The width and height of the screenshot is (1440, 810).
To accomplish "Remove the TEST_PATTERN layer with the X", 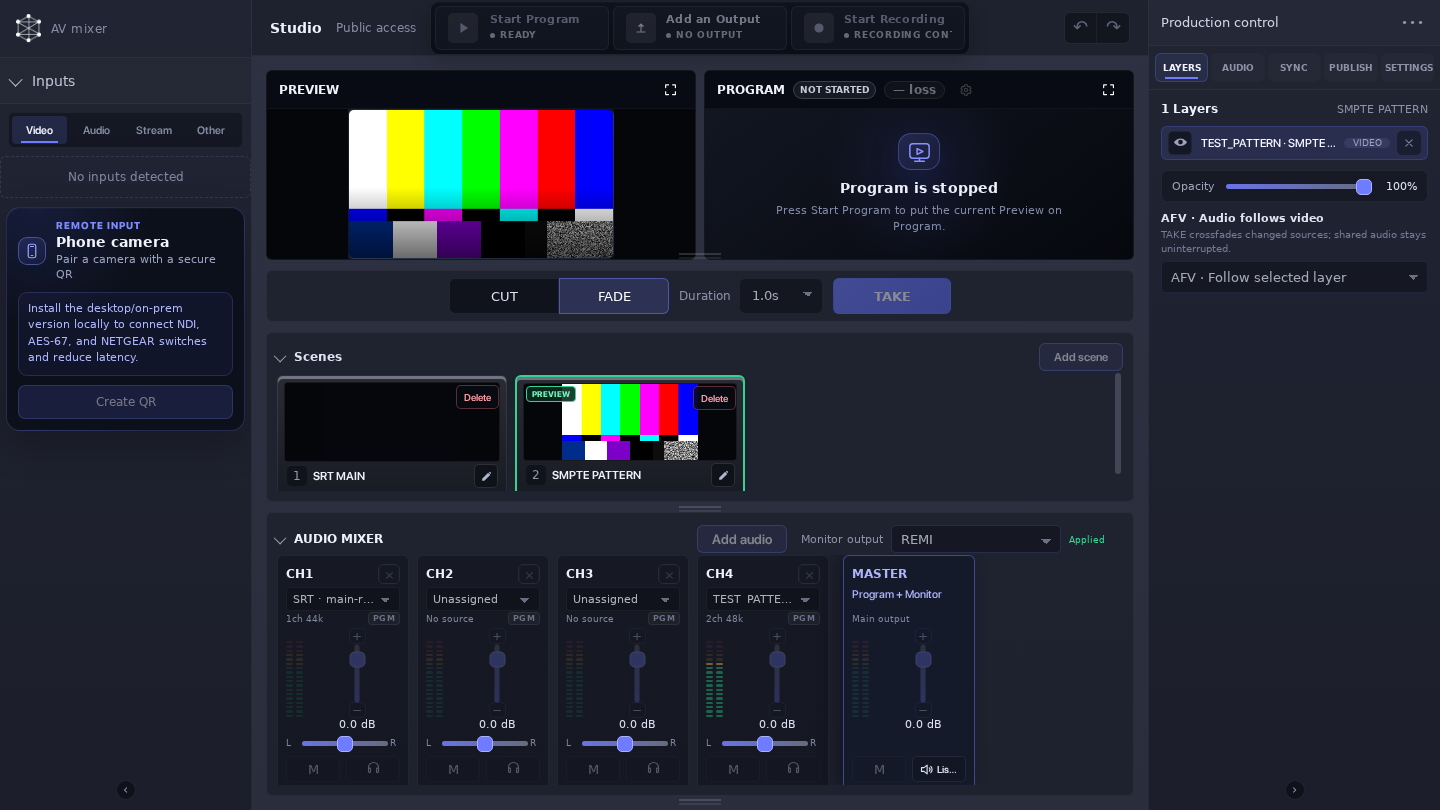I will (x=1409, y=143).
